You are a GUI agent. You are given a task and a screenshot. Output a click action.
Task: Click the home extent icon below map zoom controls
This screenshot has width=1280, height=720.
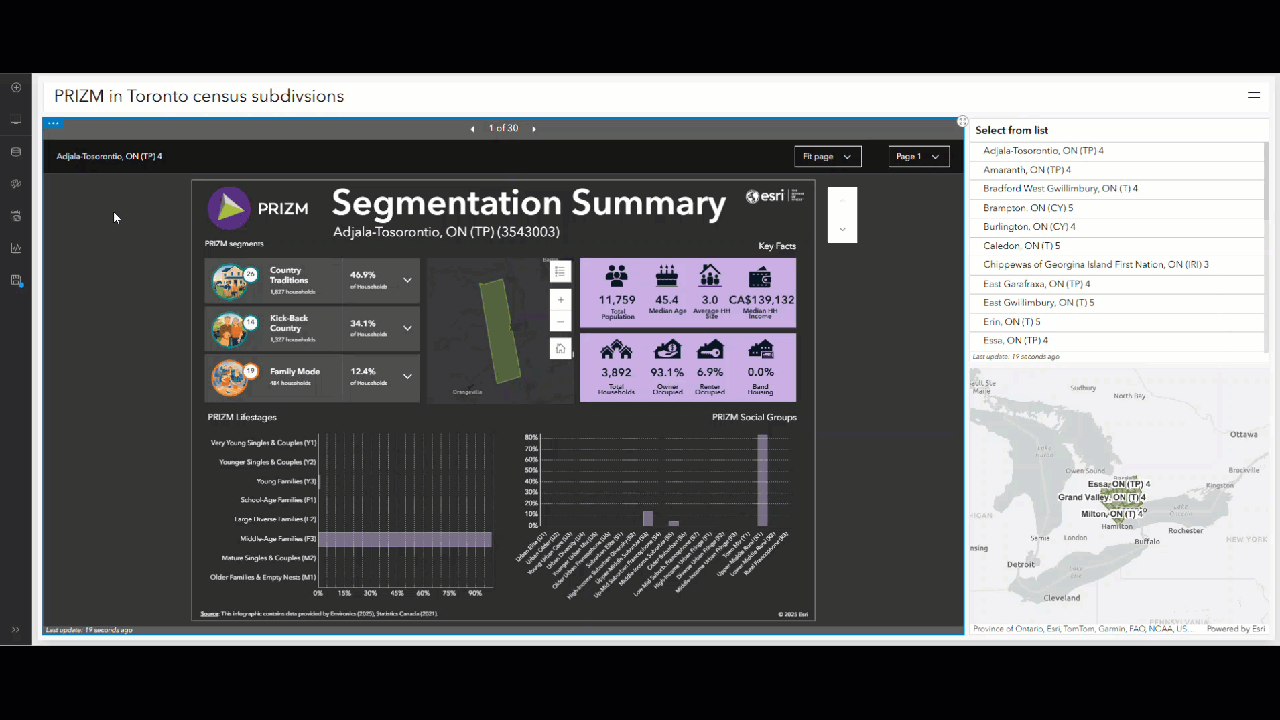[x=560, y=347]
